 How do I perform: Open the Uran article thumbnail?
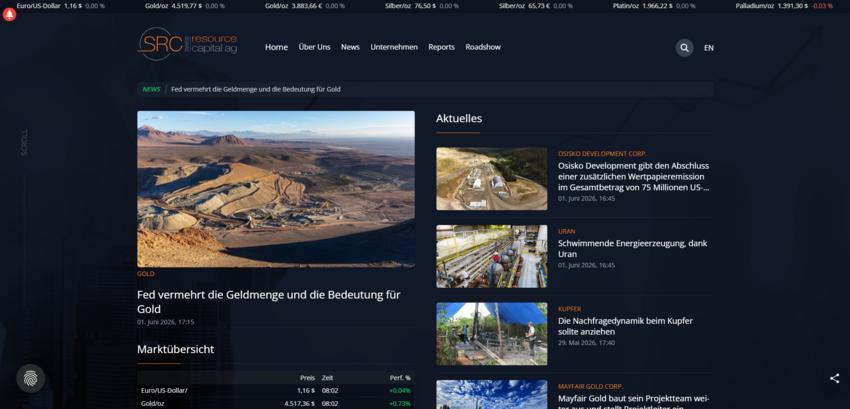pyautogui.click(x=492, y=256)
